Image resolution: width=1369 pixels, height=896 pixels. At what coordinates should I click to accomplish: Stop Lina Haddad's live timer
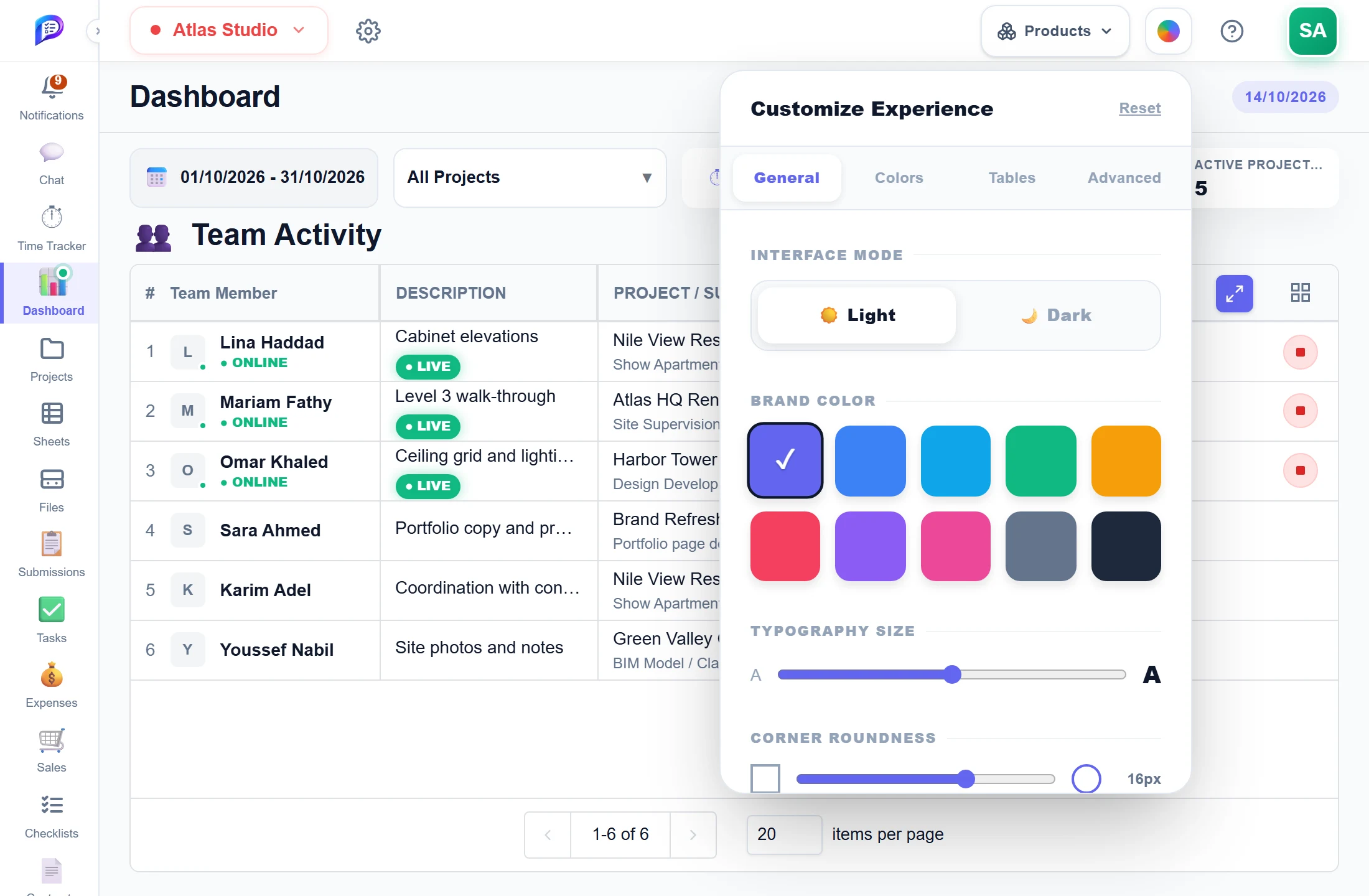click(x=1301, y=352)
